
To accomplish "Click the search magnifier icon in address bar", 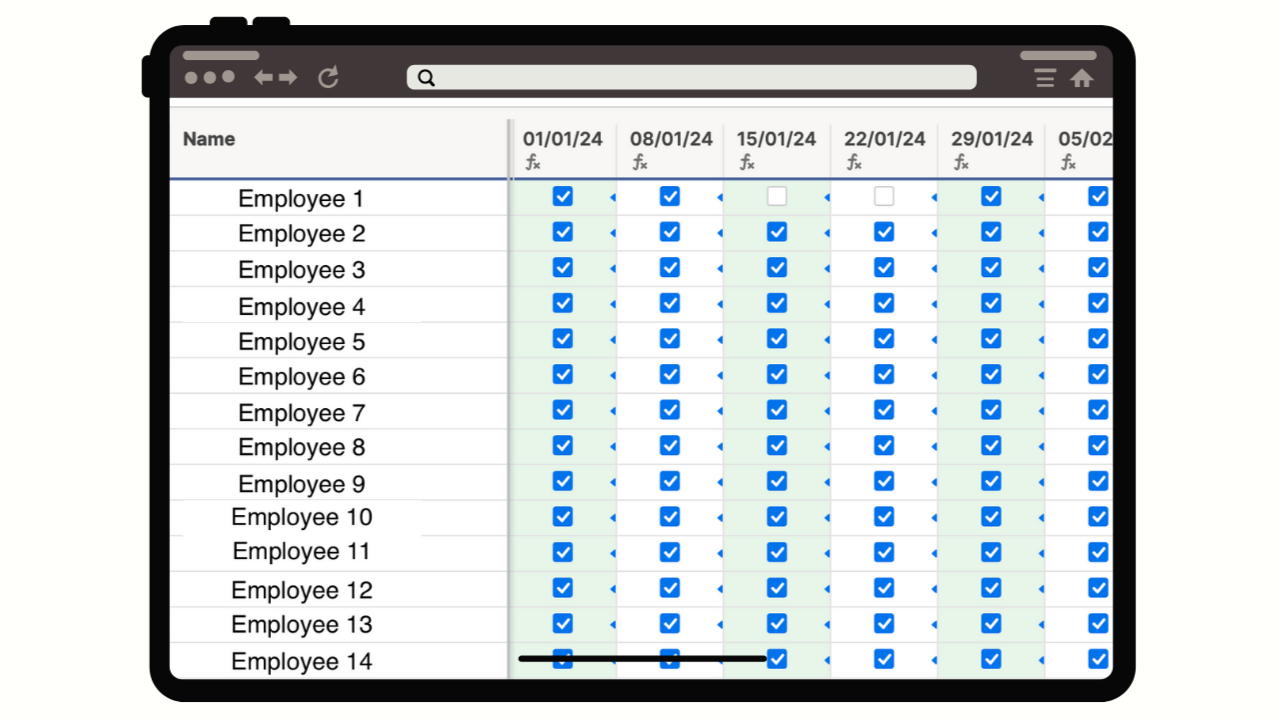I will click(x=426, y=78).
